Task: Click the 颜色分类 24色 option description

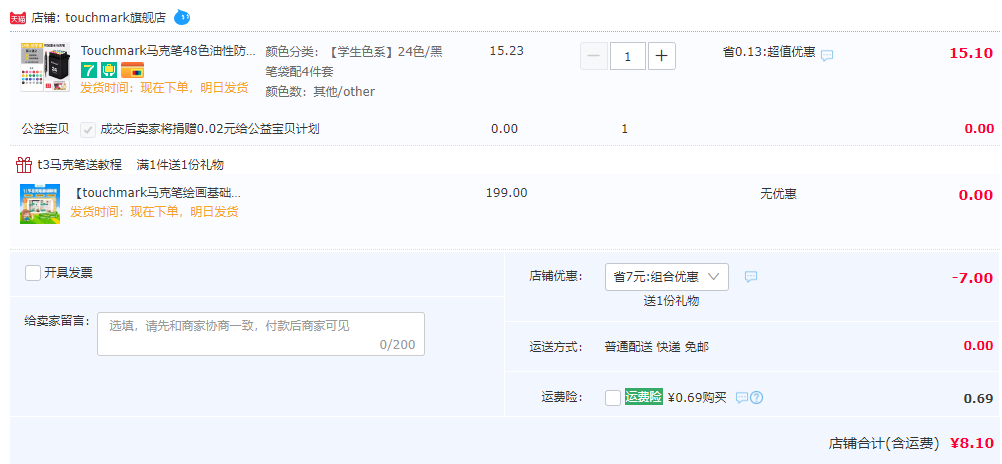Action: pyautogui.click(x=354, y=62)
